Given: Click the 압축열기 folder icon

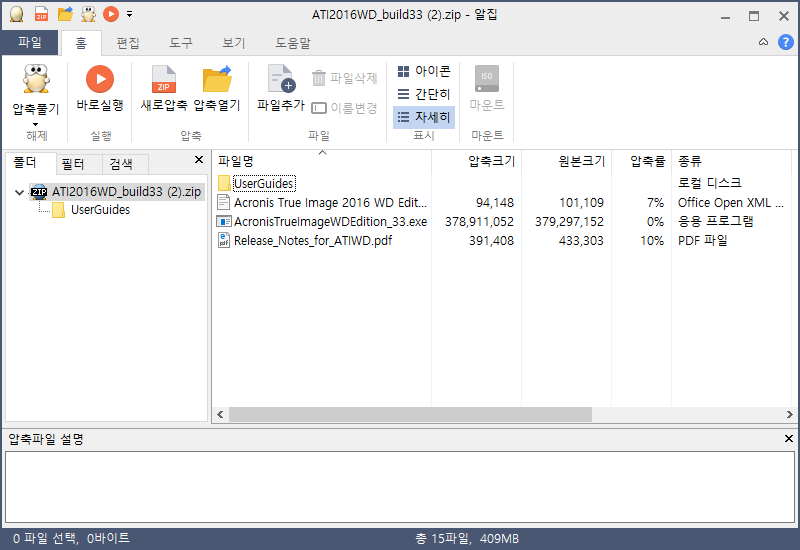Looking at the screenshot, I should [217, 80].
